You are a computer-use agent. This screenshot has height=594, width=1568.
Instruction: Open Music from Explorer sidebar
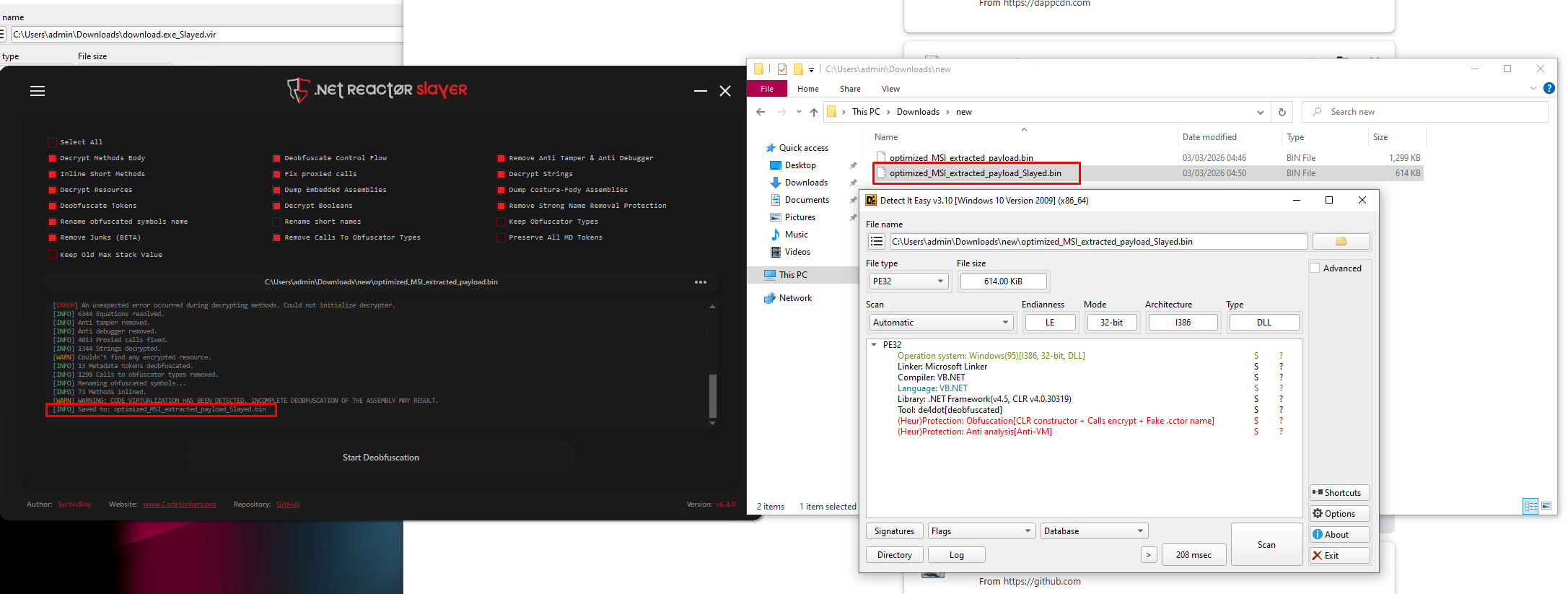coord(796,235)
